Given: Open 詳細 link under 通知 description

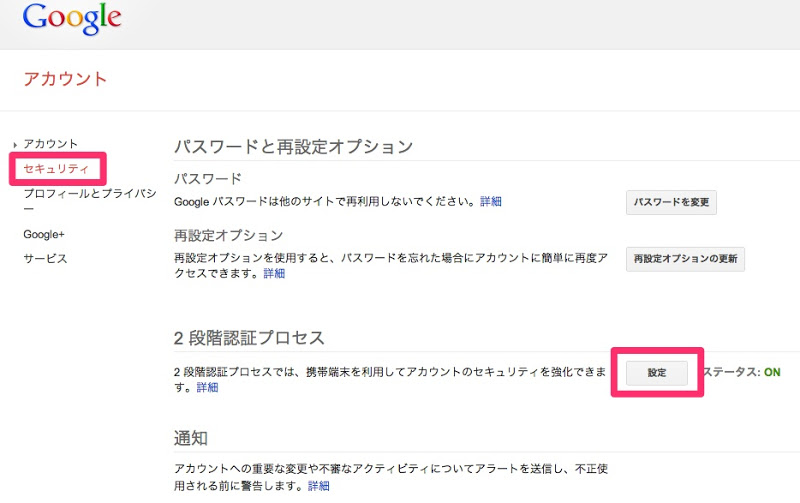Looking at the screenshot, I should [318, 486].
